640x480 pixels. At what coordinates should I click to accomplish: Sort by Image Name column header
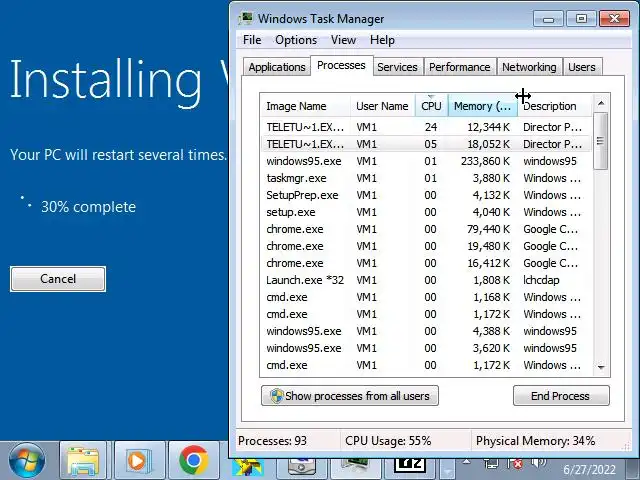(x=305, y=106)
